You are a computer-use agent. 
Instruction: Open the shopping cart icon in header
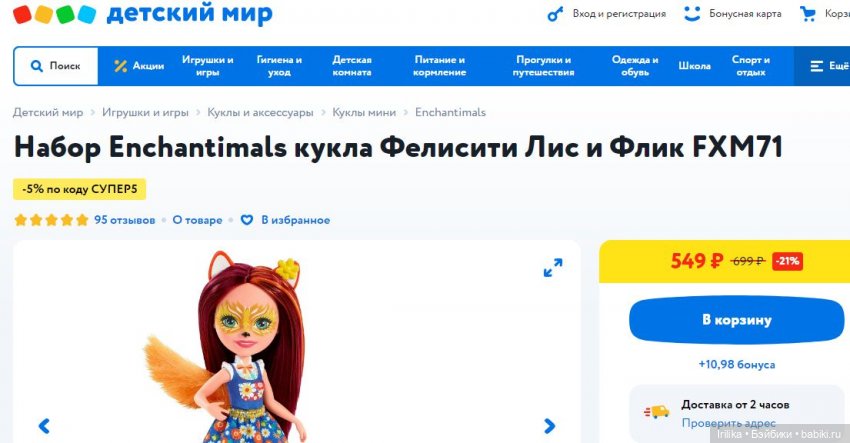coord(808,14)
